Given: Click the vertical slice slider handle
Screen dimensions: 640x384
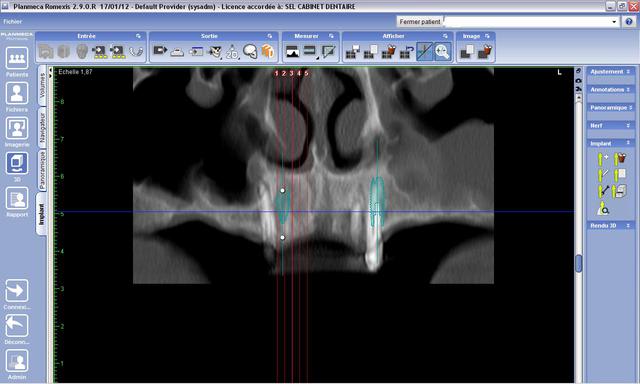Looking at the screenshot, I should (578, 263).
